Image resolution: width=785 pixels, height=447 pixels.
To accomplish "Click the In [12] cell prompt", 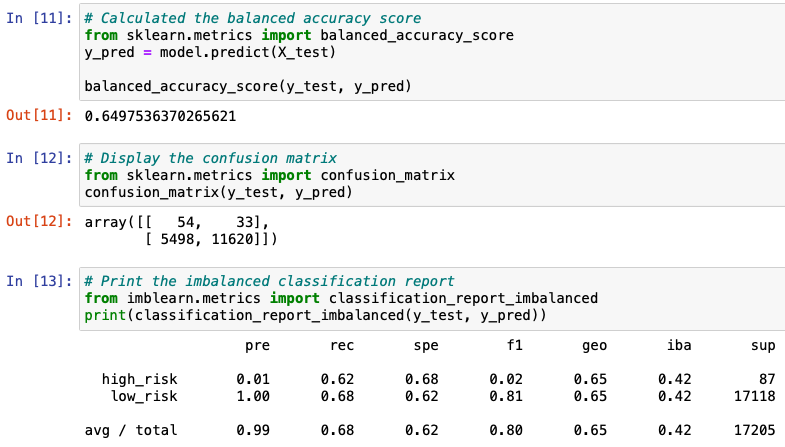I will tap(39, 158).
